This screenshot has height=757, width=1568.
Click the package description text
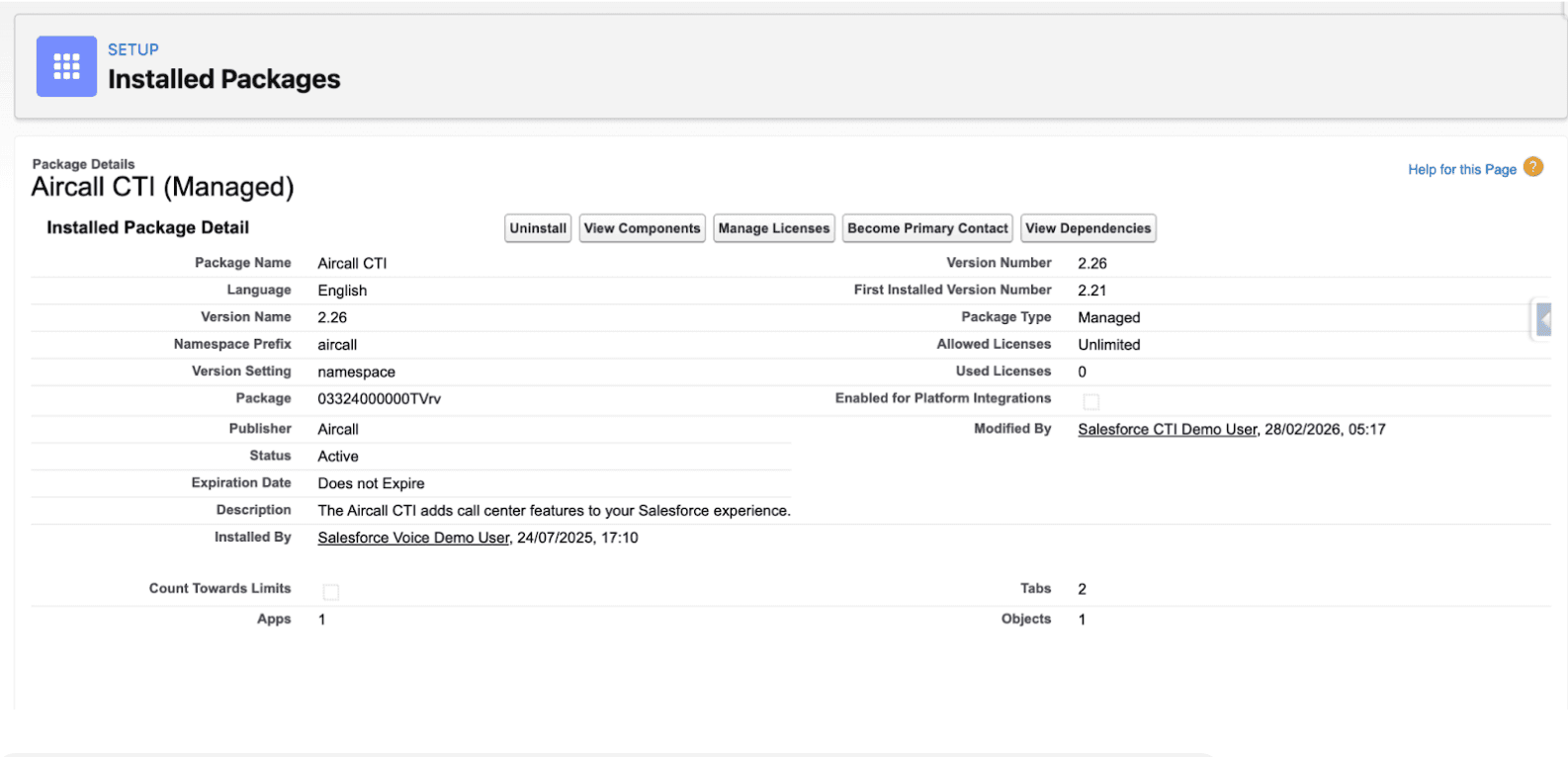pyautogui.click(x=554, y=511)
